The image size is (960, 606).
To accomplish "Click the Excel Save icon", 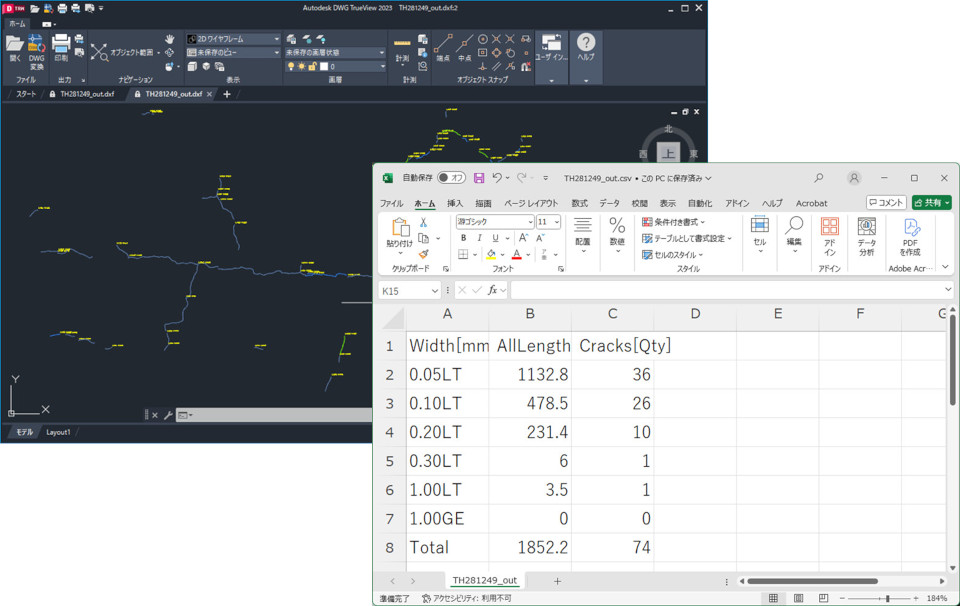I will tap(479, 178).
